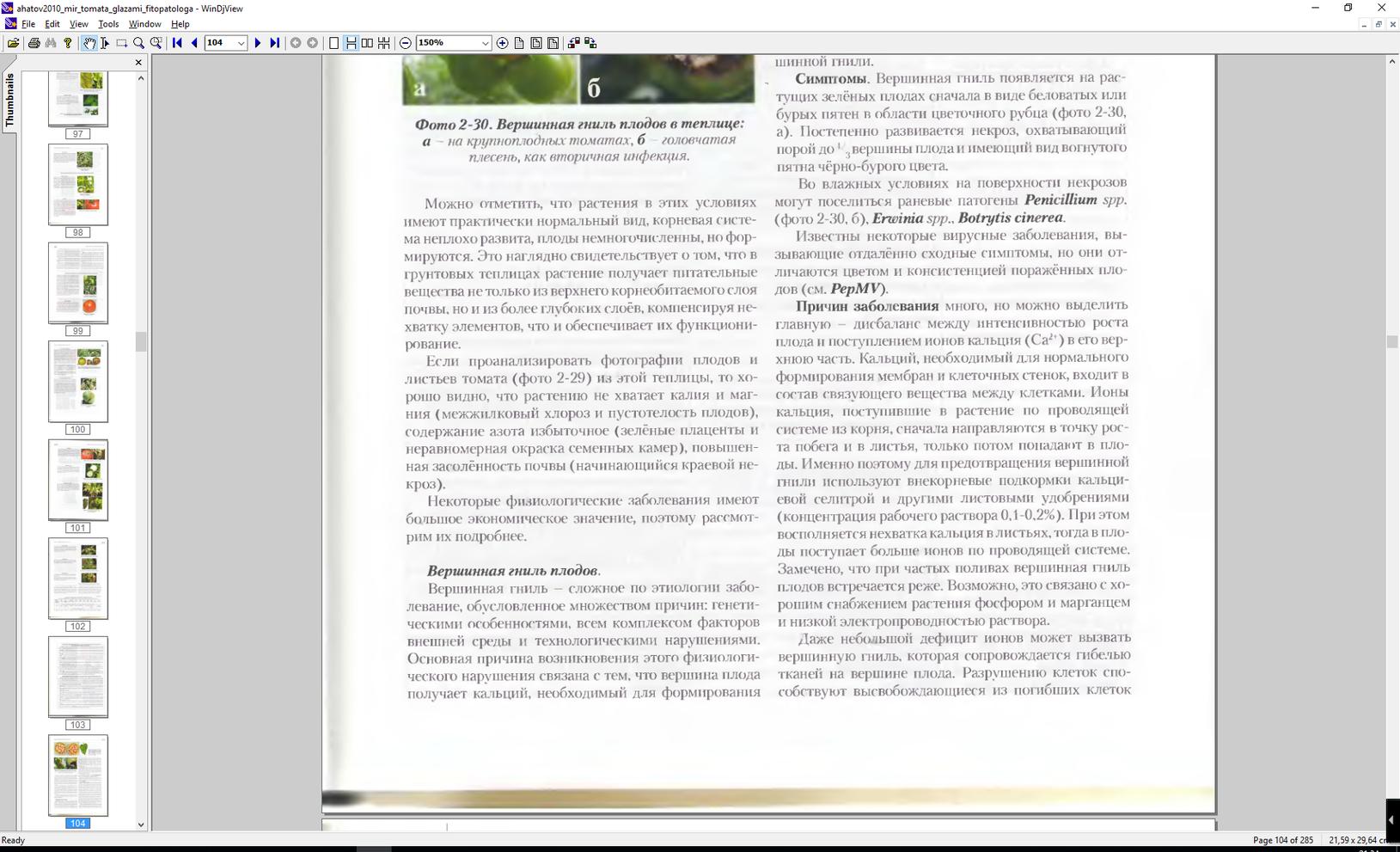Viewport: 1400px width, 852px height.
Task: Close the Thumbnails side panel
Action: pyautogui.click(x=138, y=63)
